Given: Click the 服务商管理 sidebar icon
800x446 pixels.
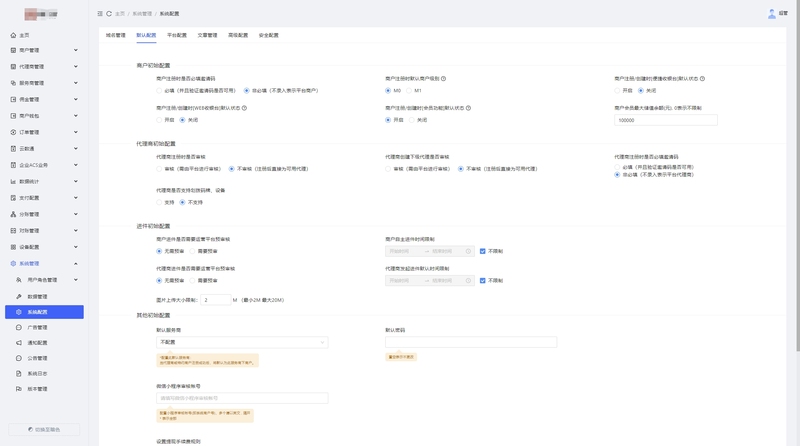Looking at the screenshot, I should click(13, 83).
